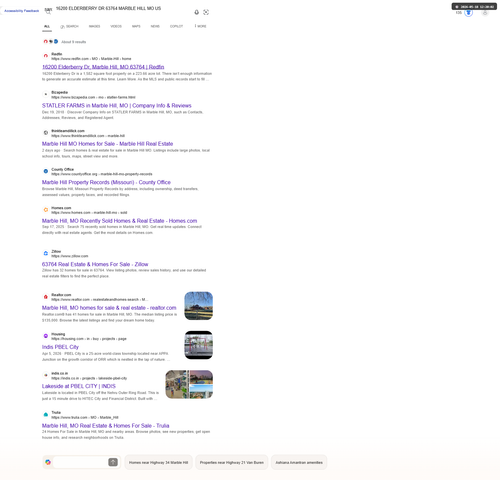Open Lakeside at PBEL CITY INDIS result
Viewport: 500px width, 480px height.
[79, 386]
